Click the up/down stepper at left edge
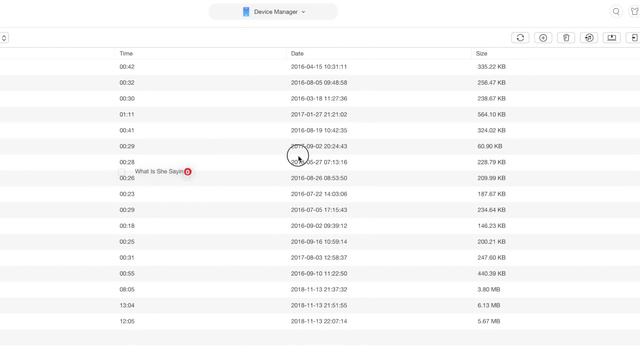640x360 pixels. [4, 38]
